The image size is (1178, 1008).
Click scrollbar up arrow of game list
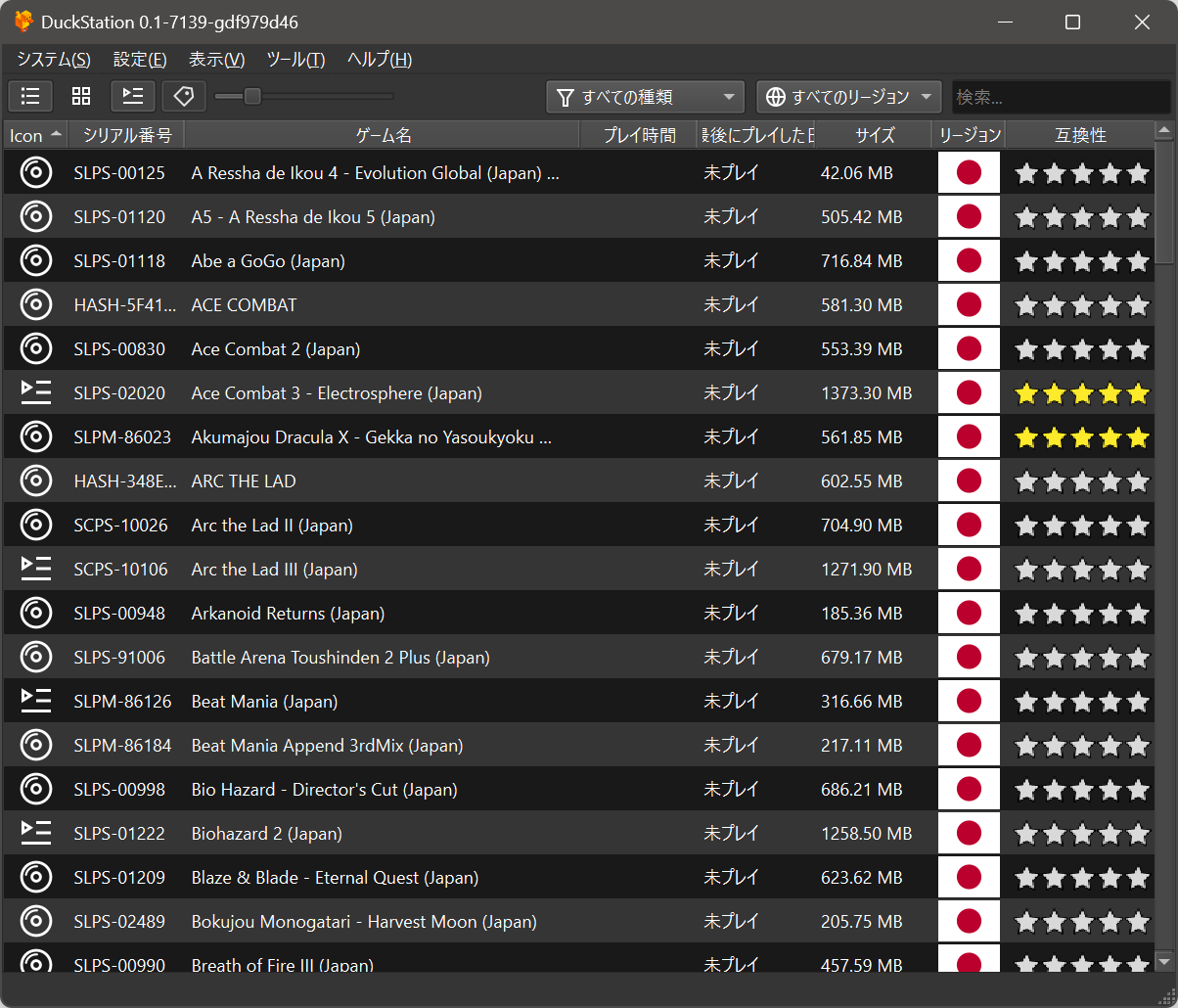click(1163, 131)
